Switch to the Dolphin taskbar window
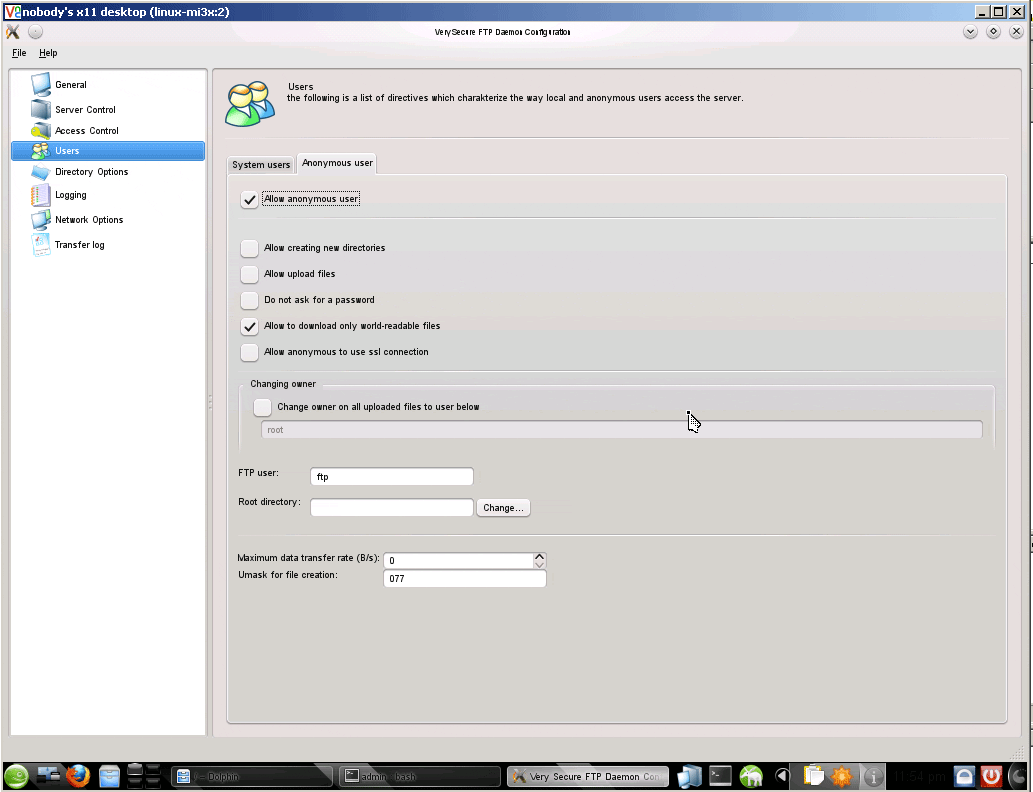 point(252,777)
